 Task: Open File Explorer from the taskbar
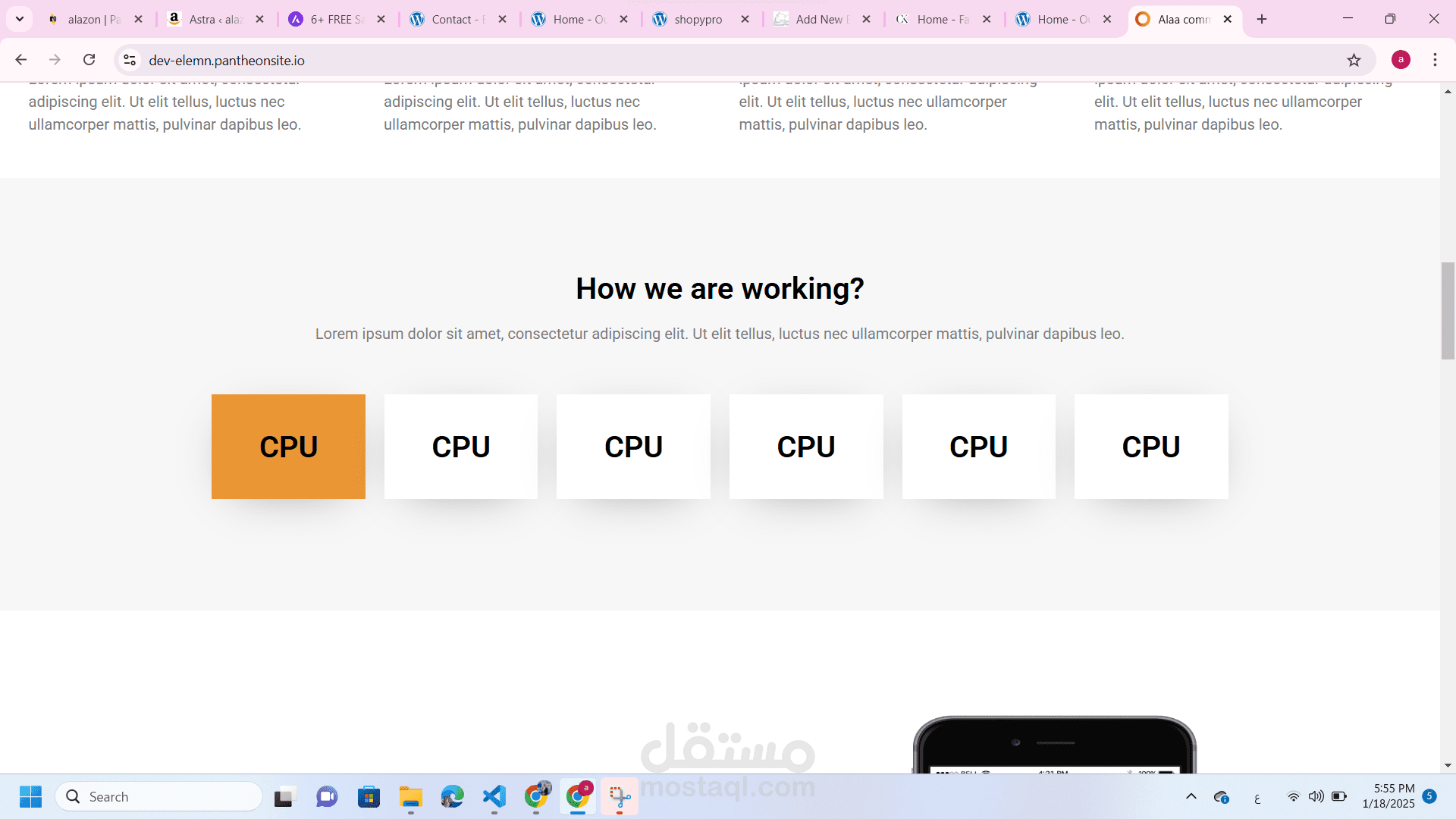coord(411,797)
